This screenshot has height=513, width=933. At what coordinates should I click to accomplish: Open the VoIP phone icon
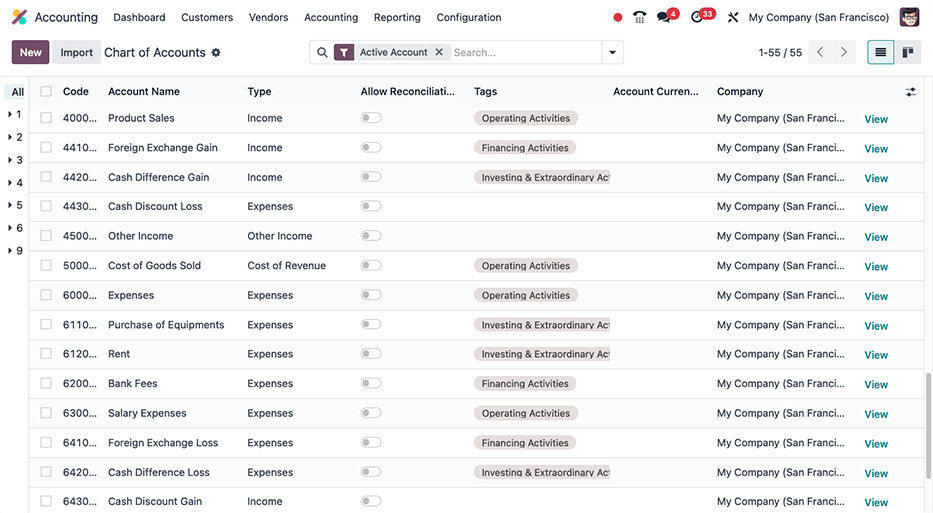tap(640, 17)
